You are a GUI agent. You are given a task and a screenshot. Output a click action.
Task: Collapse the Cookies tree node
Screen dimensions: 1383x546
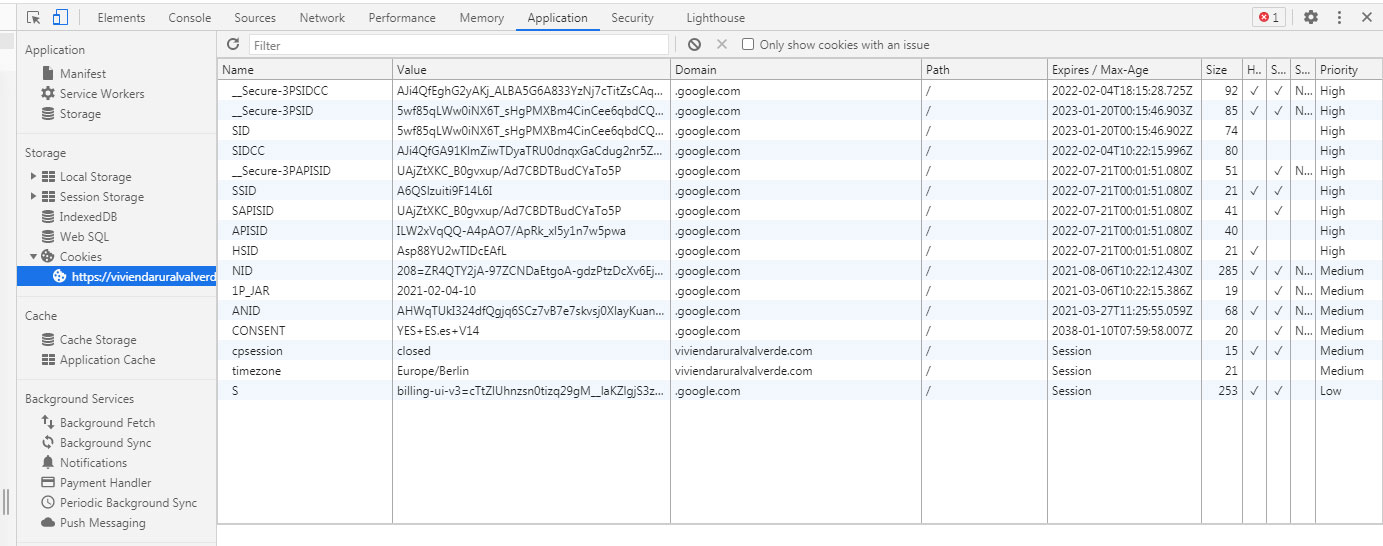point(33,256)
